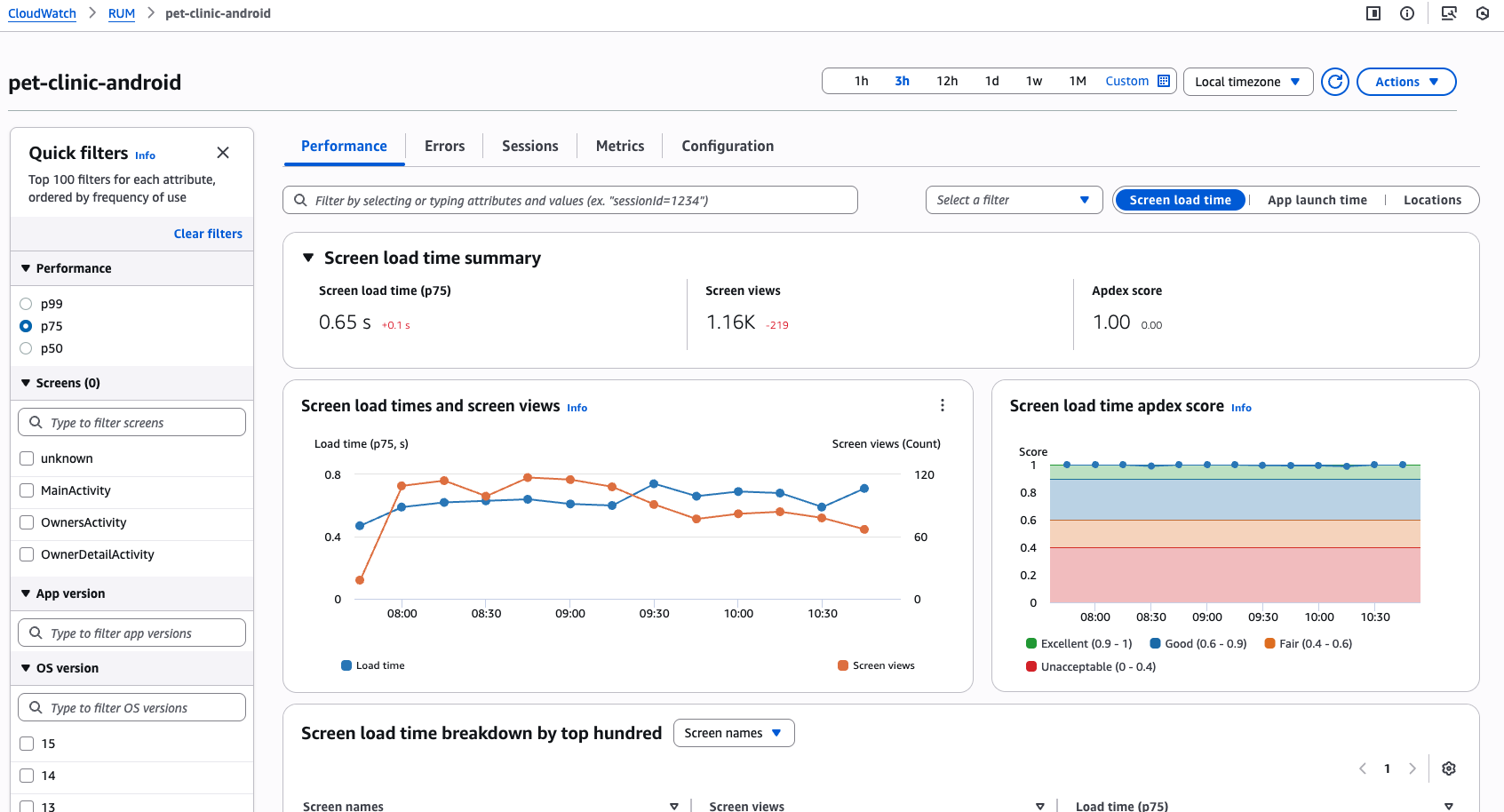Collapse the Screen load time summary section

[x=308, y=258]
